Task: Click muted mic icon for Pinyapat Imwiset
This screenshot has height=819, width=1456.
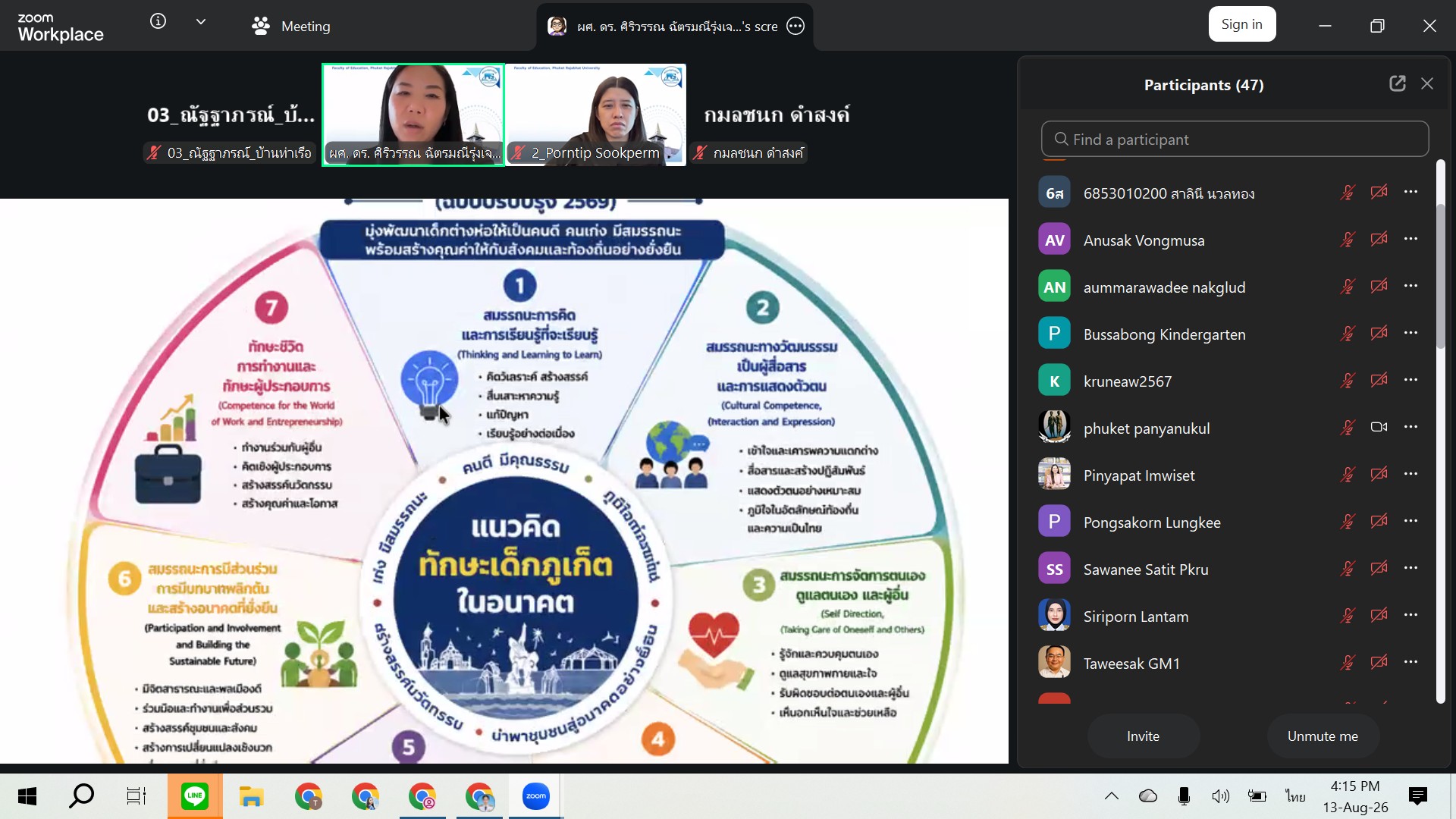Action: 1348,475
